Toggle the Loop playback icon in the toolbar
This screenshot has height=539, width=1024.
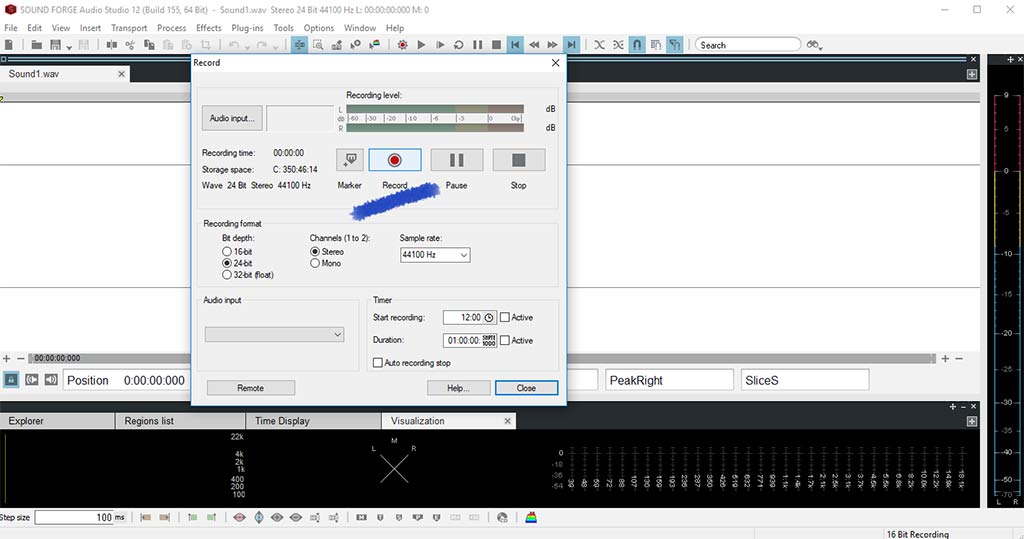pos(458,45)
